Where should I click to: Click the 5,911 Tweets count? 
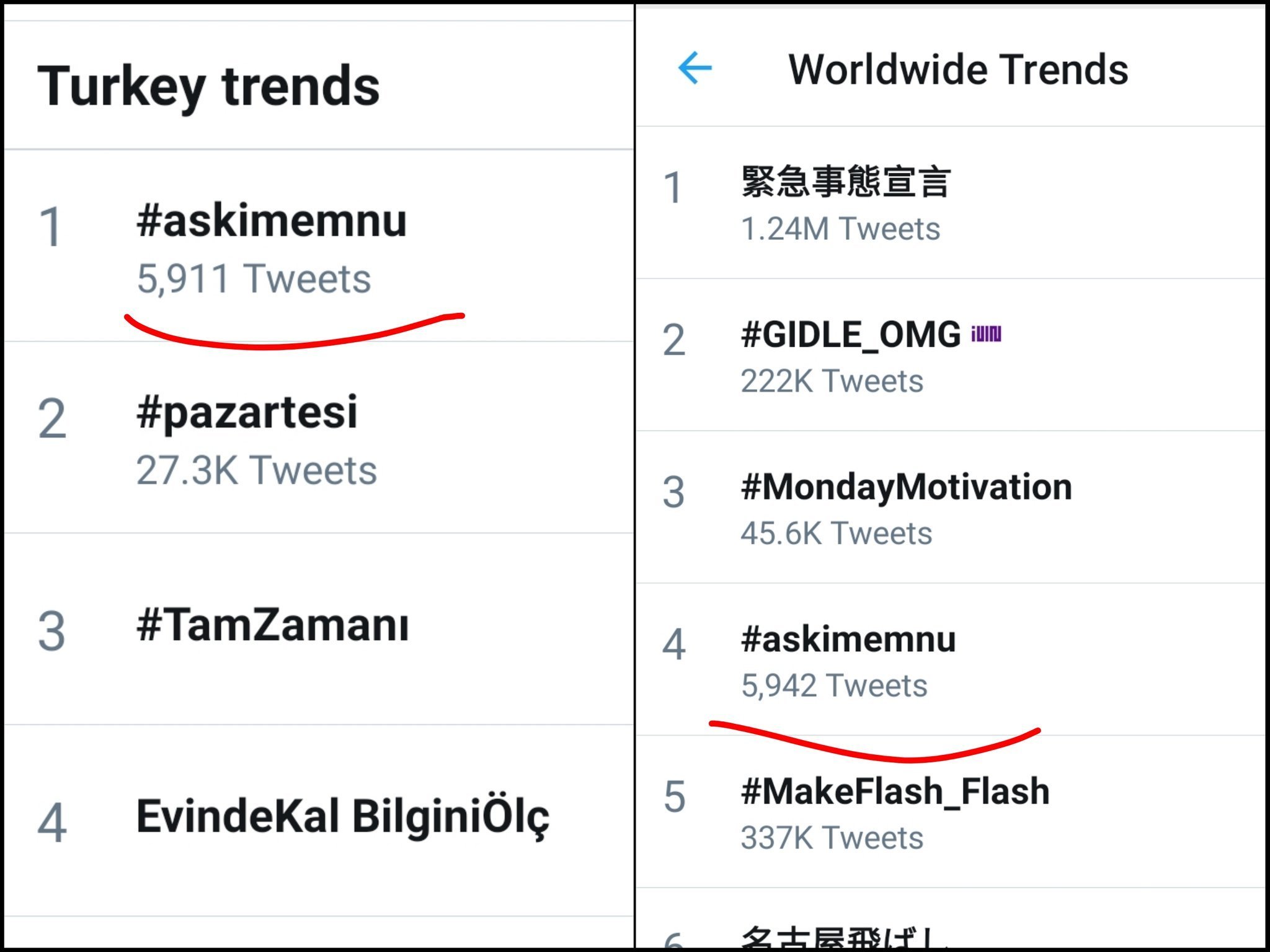(x=254, y=279)
